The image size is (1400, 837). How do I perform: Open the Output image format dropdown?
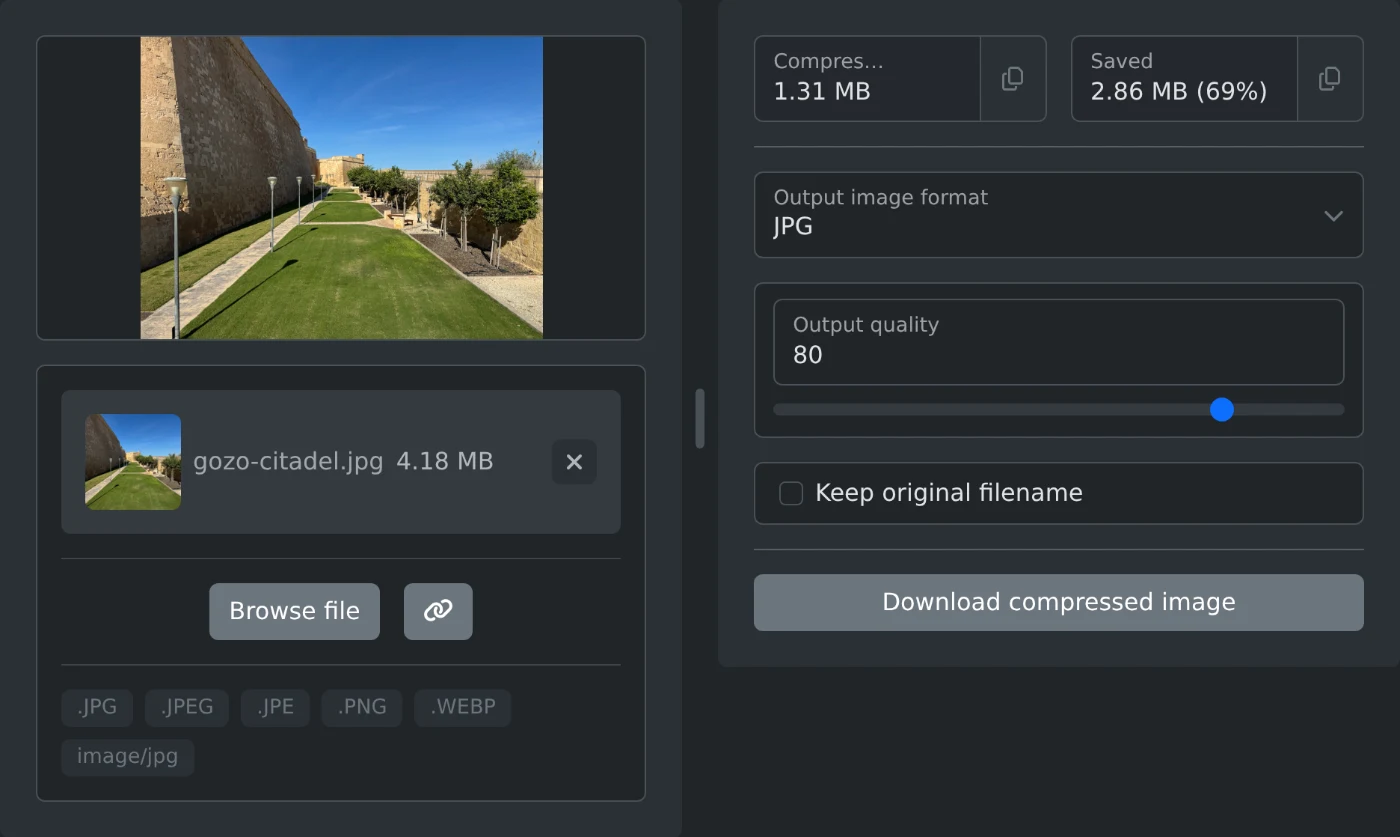tap(1059, 215)
